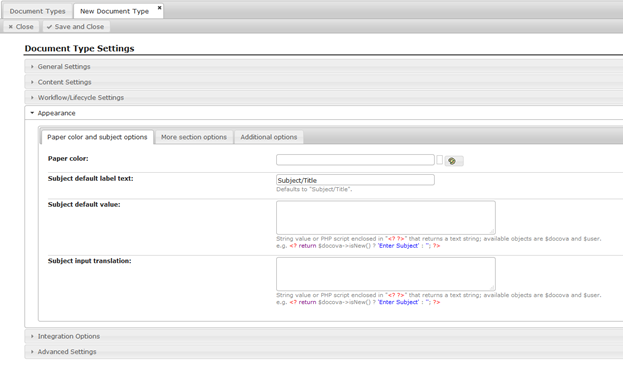The width and height of the screenshot is (623, 366).
Task: Click the Subject default label text label
Action: (x=91, y=179)
